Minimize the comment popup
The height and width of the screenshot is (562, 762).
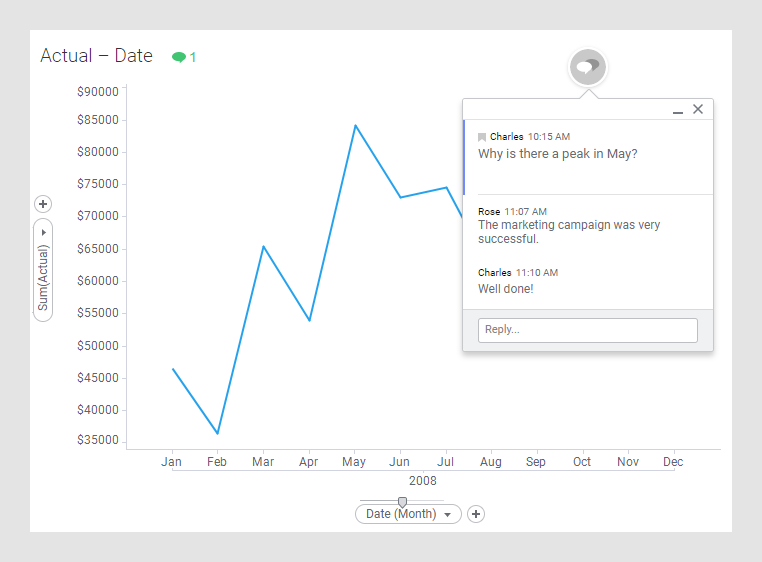pyautogui.click(x=678, y=110)
